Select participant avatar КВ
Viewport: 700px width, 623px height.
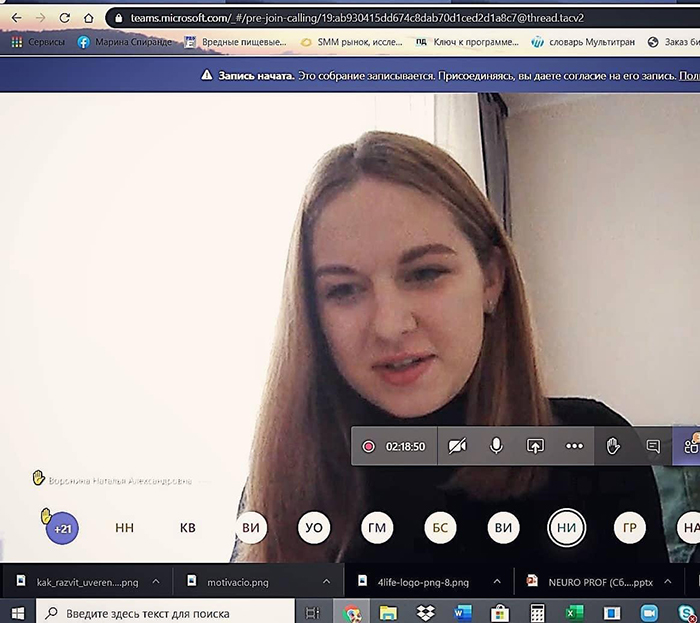188,528
